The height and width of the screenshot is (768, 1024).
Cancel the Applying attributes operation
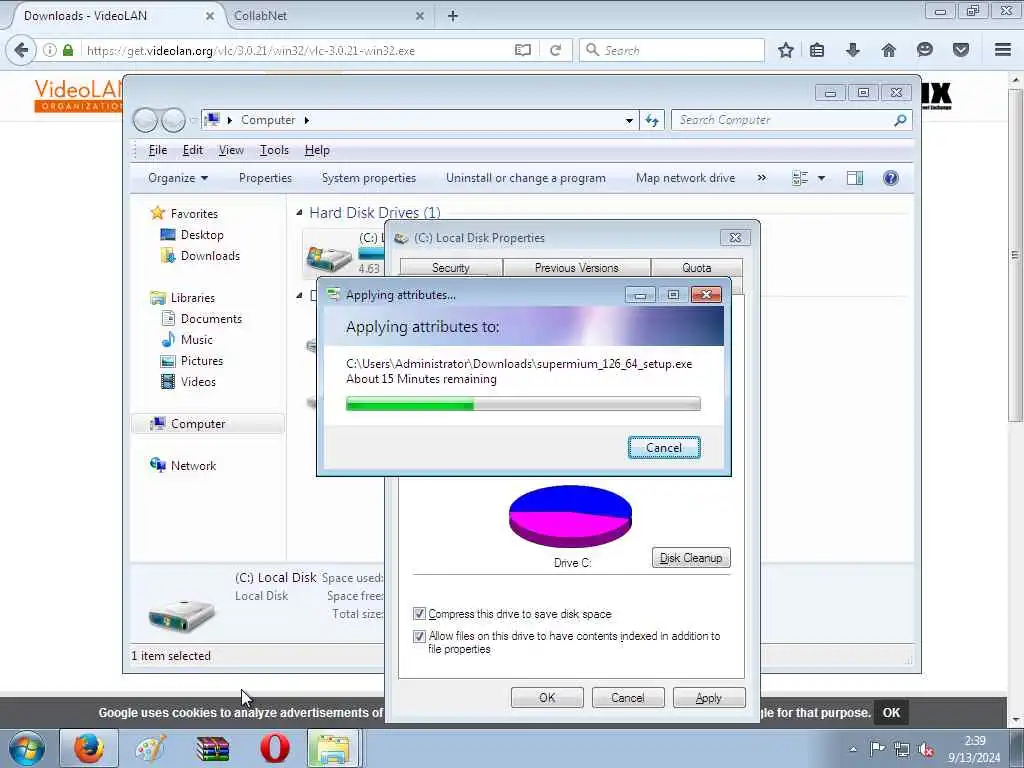[x=664, y=448]
